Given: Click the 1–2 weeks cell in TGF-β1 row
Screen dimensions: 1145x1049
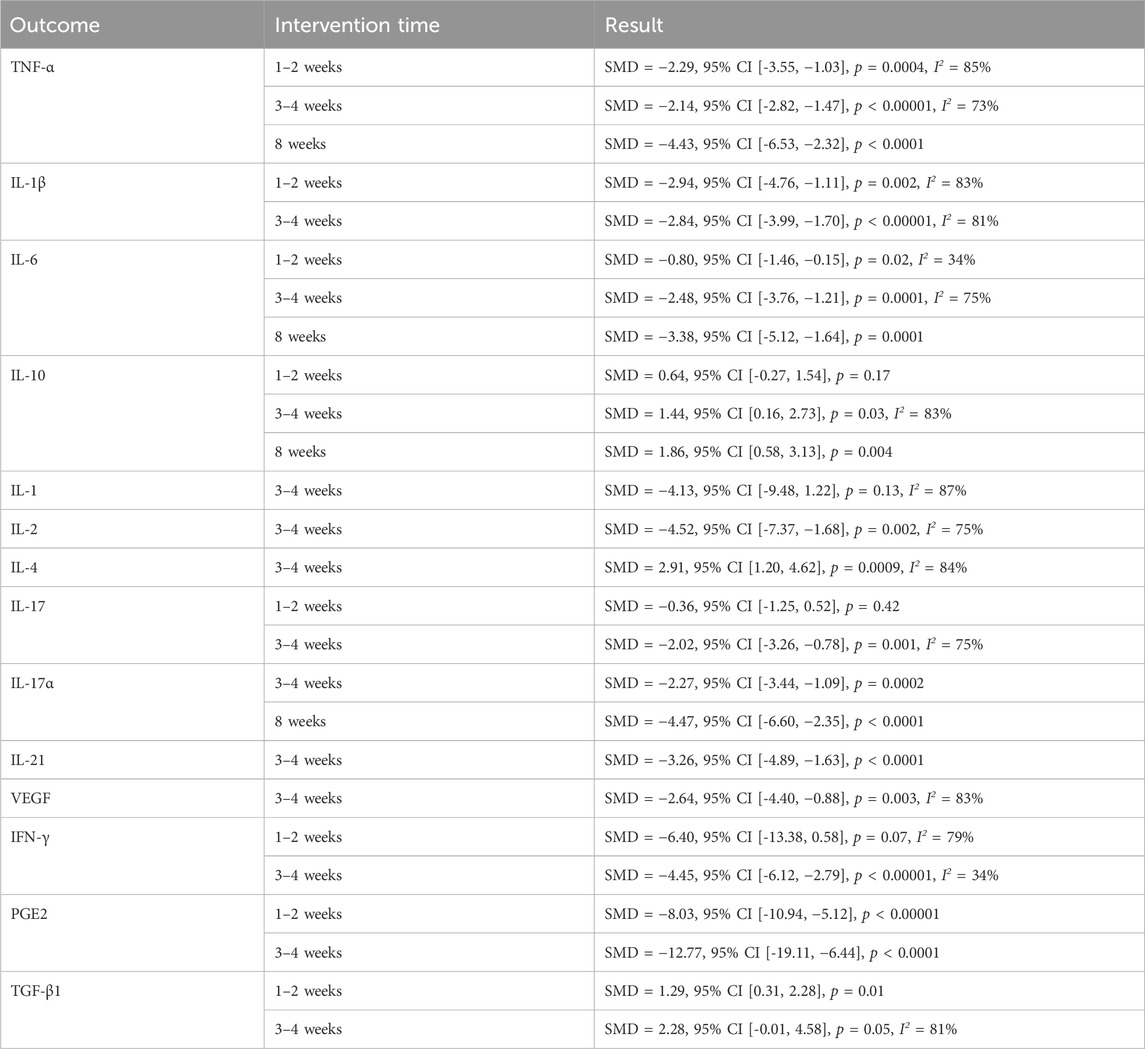Looking at the screenshot, I should [429, 991].
